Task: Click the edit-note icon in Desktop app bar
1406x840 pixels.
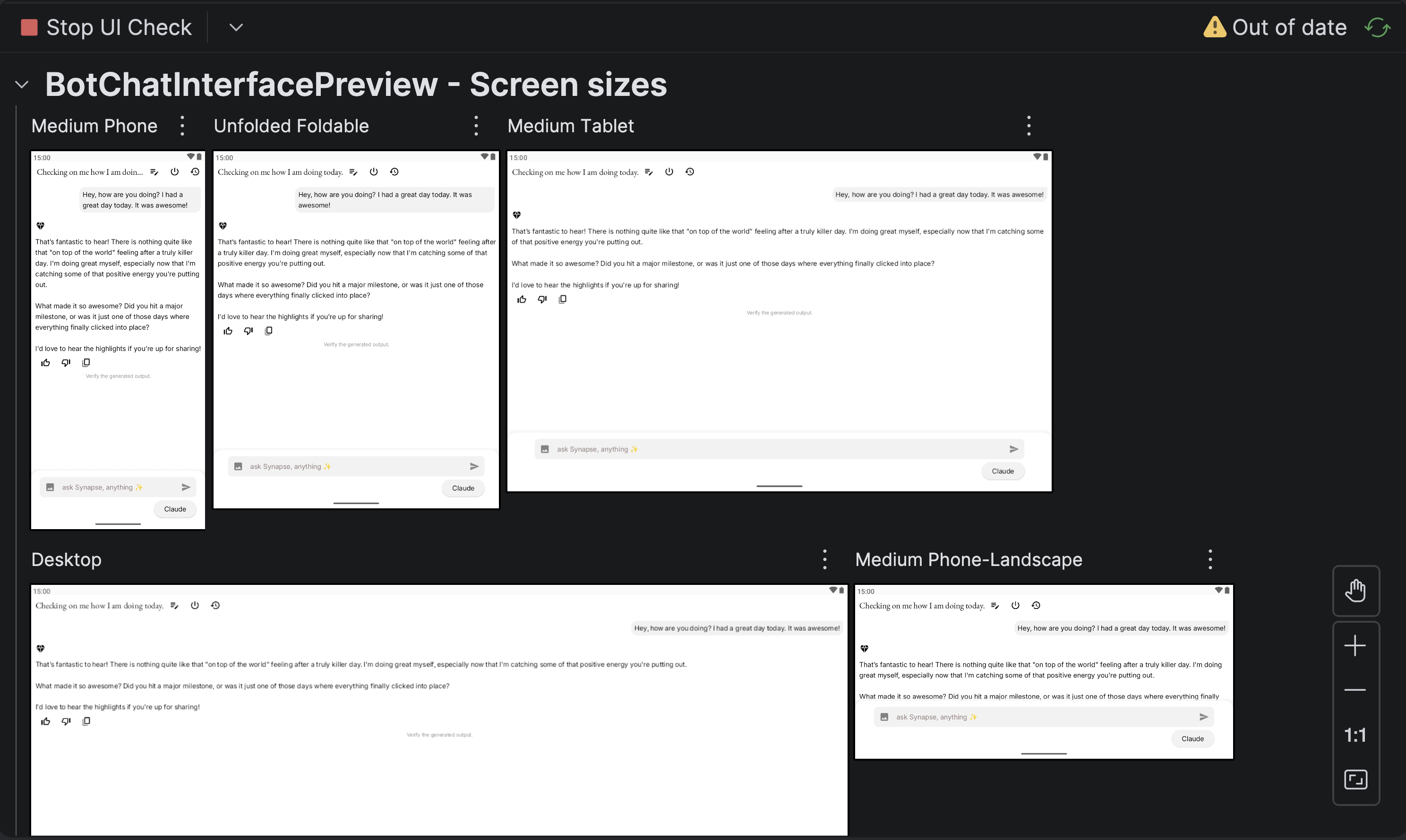Action: [174, 605]
